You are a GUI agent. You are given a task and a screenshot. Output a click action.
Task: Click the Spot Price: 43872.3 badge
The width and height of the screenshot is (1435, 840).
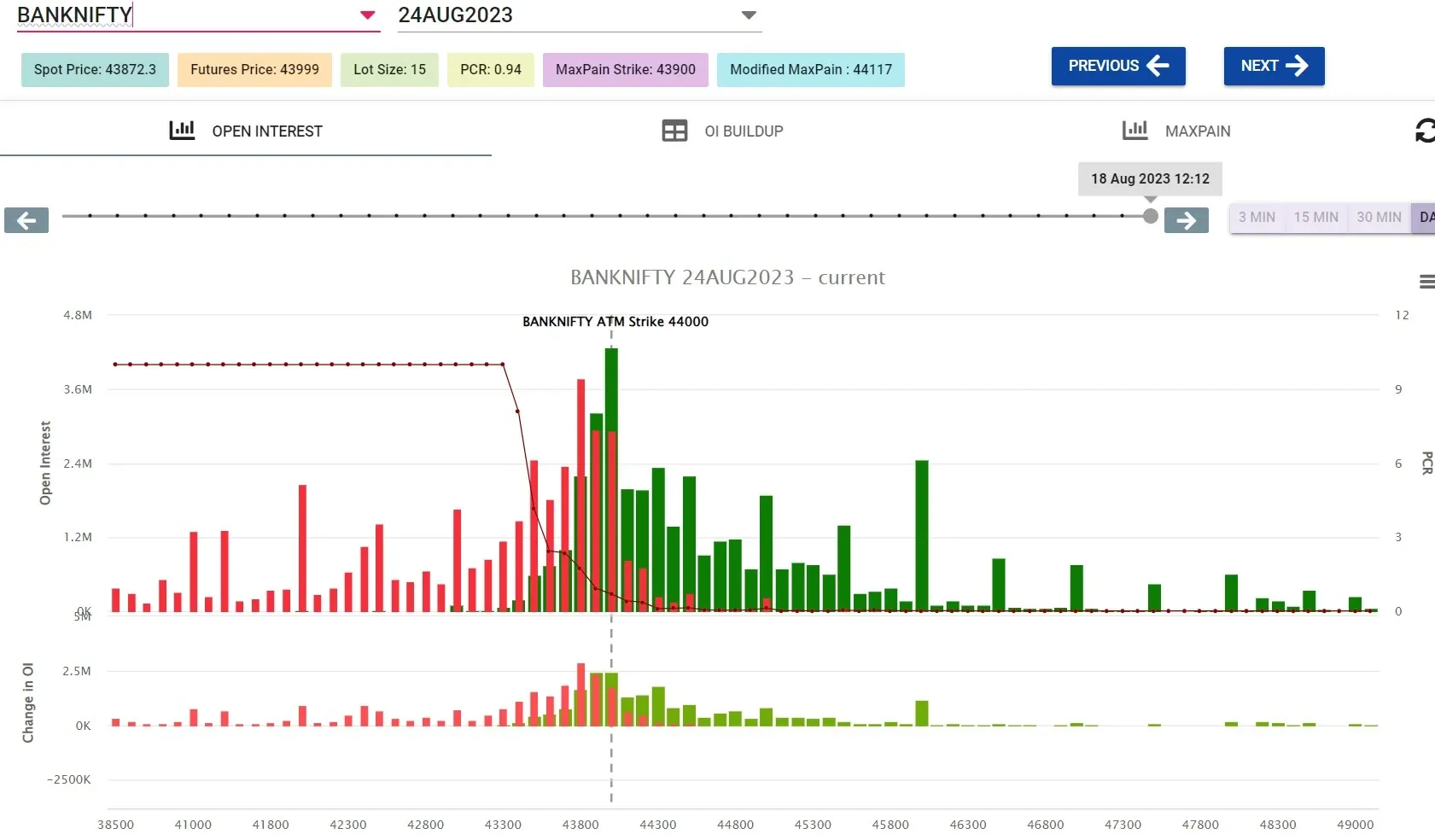[95, 69]
